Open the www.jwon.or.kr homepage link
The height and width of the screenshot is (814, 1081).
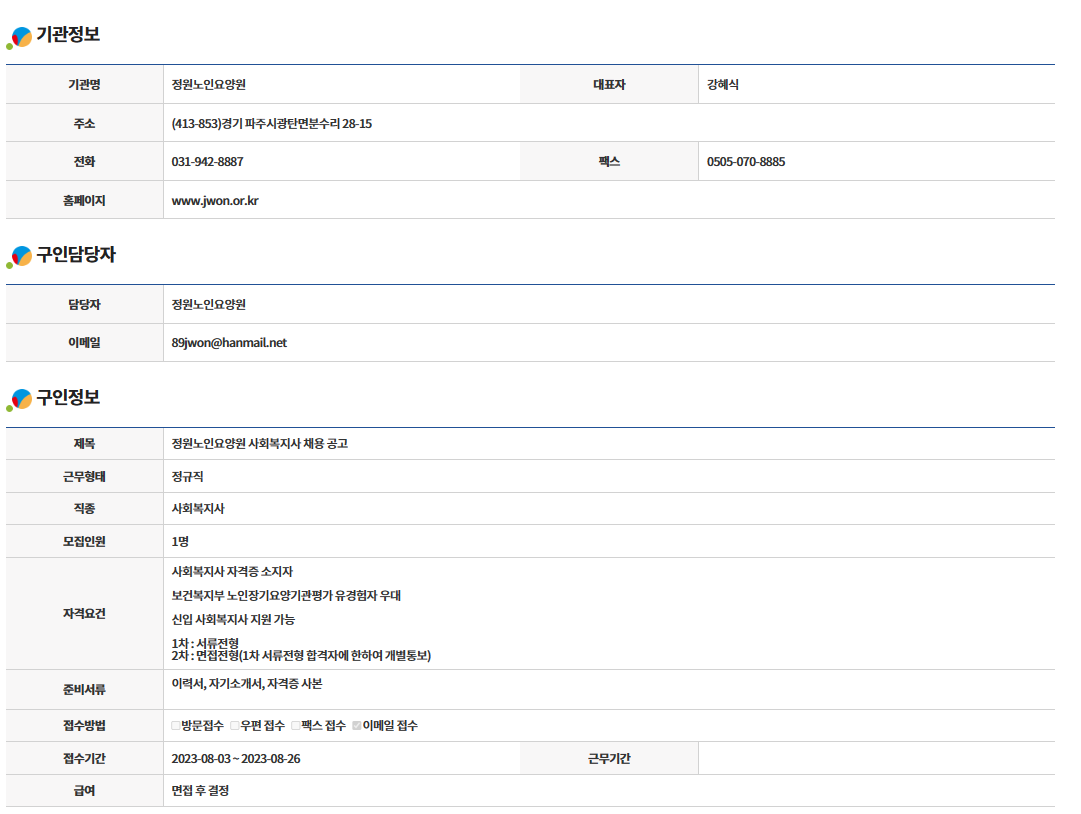(x=215, y=200)
